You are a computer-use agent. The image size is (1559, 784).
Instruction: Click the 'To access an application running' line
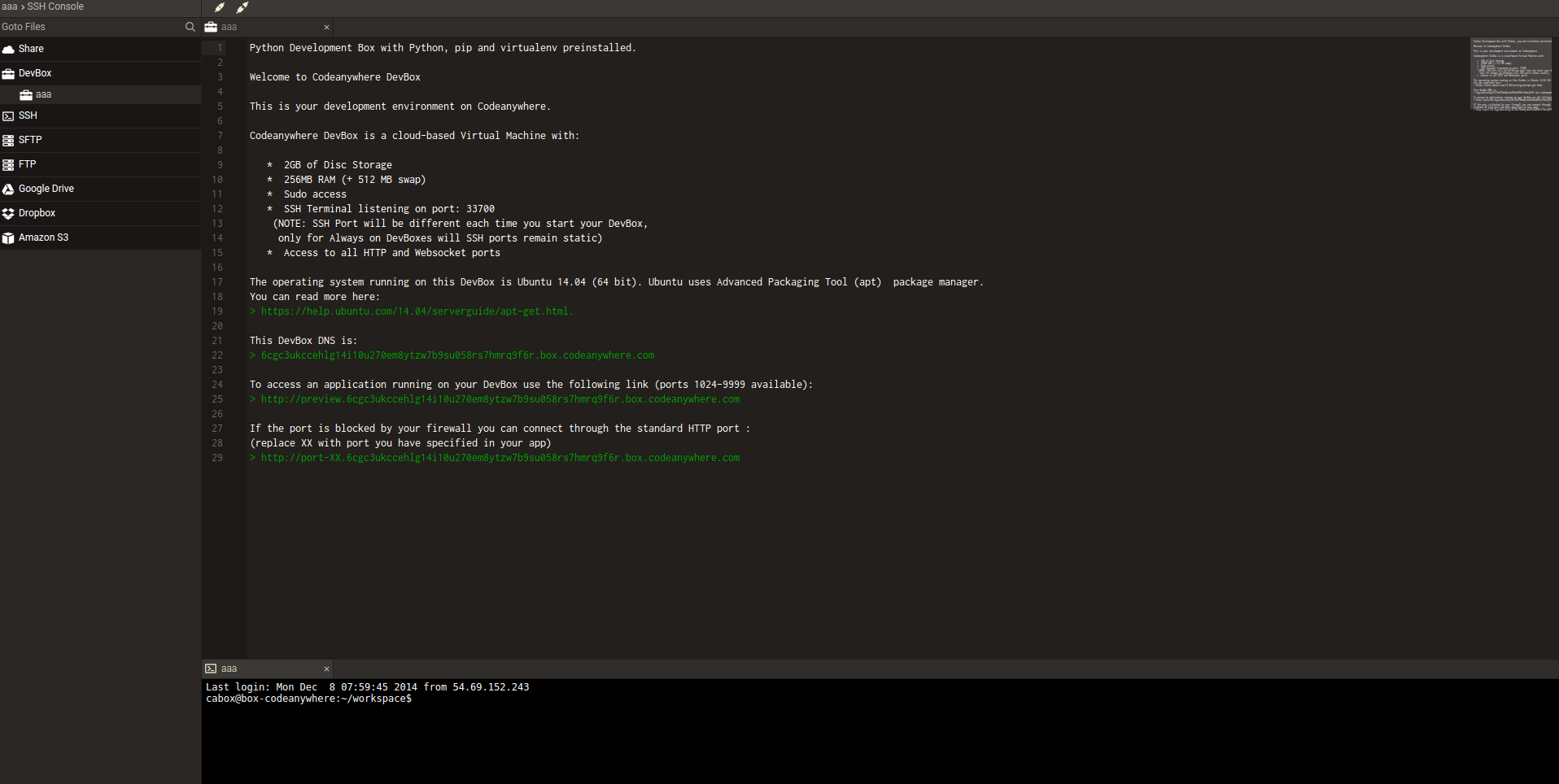(x=531, y=385)
